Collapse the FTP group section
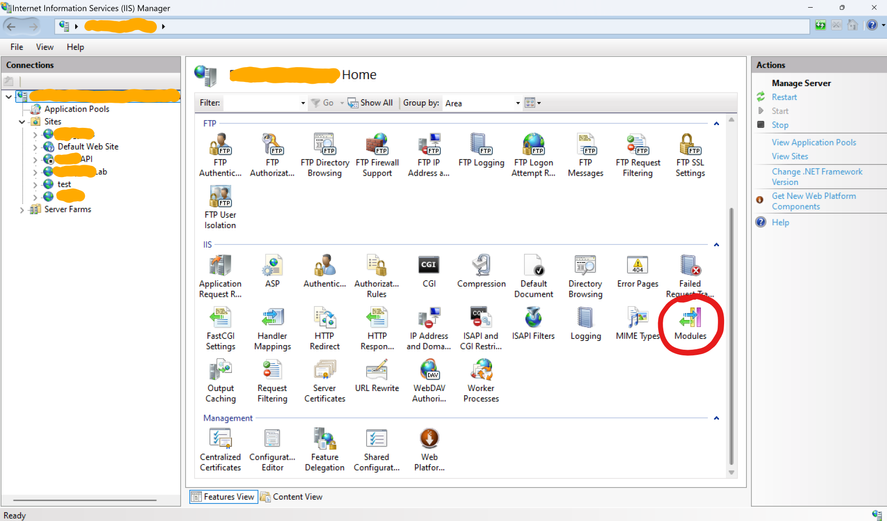 [x=716, y=123]
